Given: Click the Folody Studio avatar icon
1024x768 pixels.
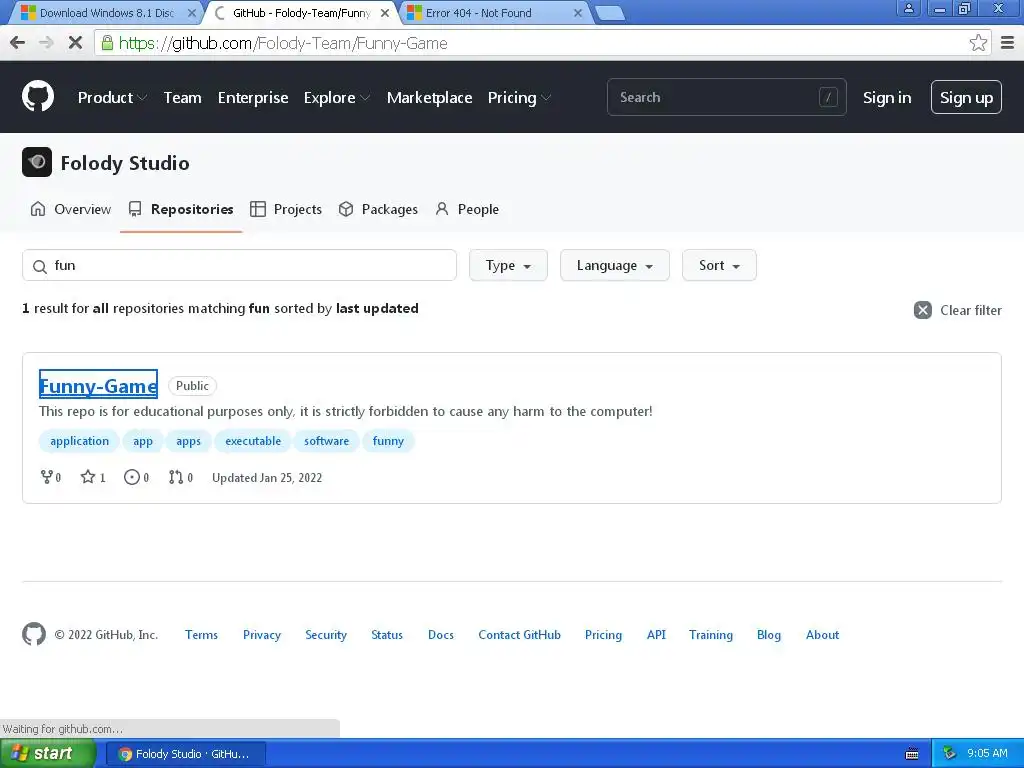Looking at the screenshot, I should (x=37, y=162).
